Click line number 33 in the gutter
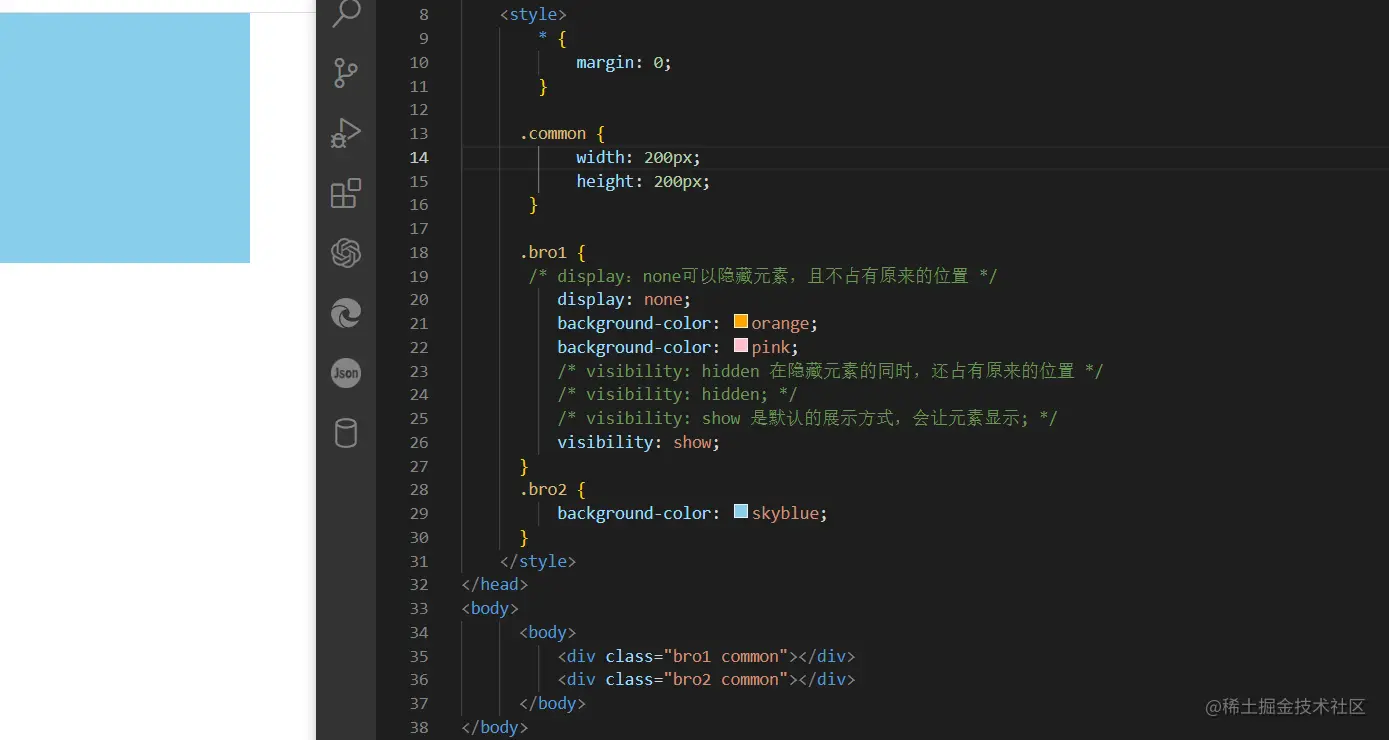 (419, 609)
